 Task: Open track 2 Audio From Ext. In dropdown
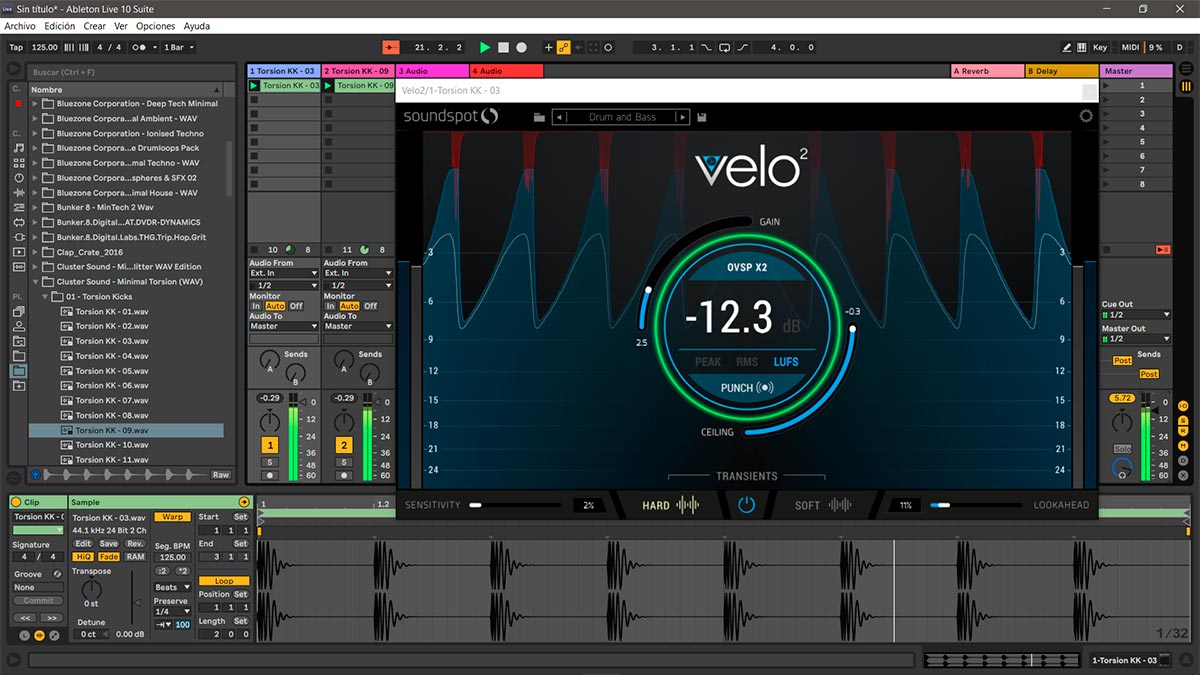point(357,273)
